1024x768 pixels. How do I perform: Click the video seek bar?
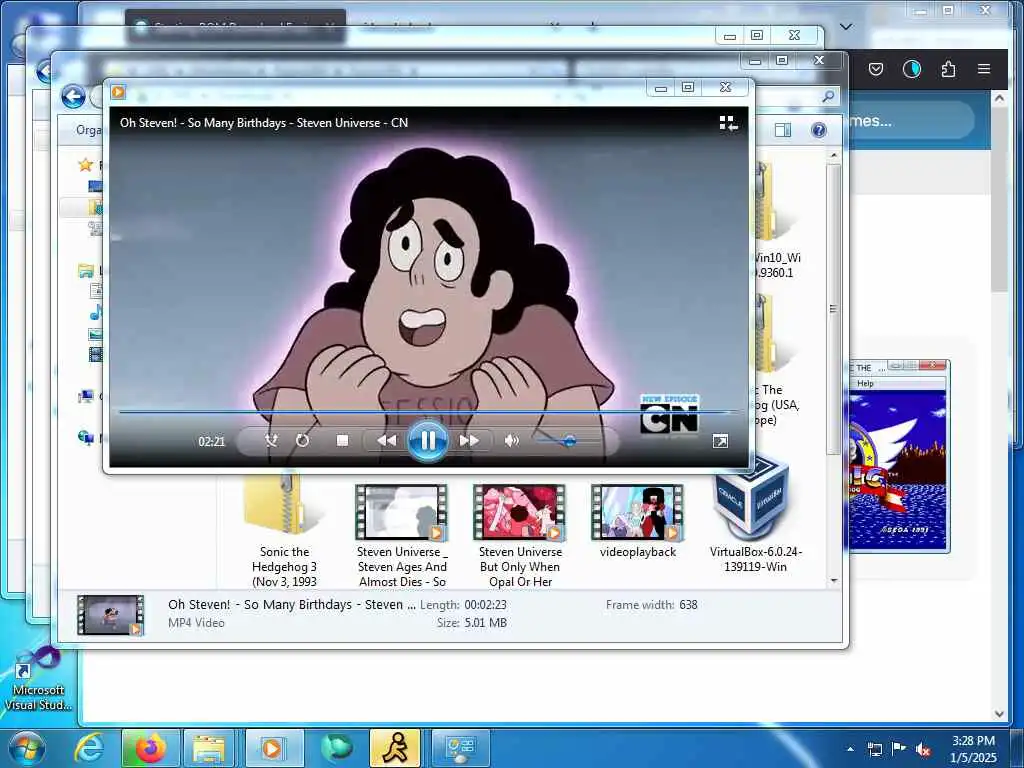[428, 412]
